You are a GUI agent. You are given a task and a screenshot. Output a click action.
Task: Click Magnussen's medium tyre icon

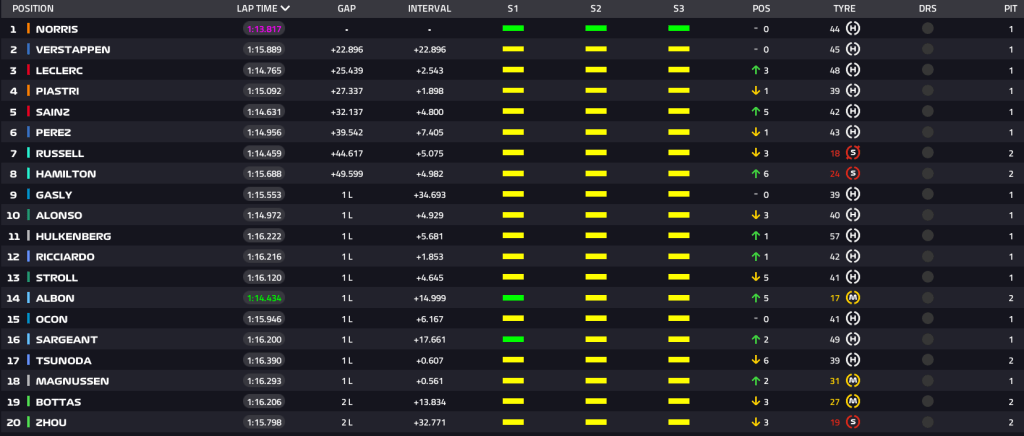tap(853, 381)
